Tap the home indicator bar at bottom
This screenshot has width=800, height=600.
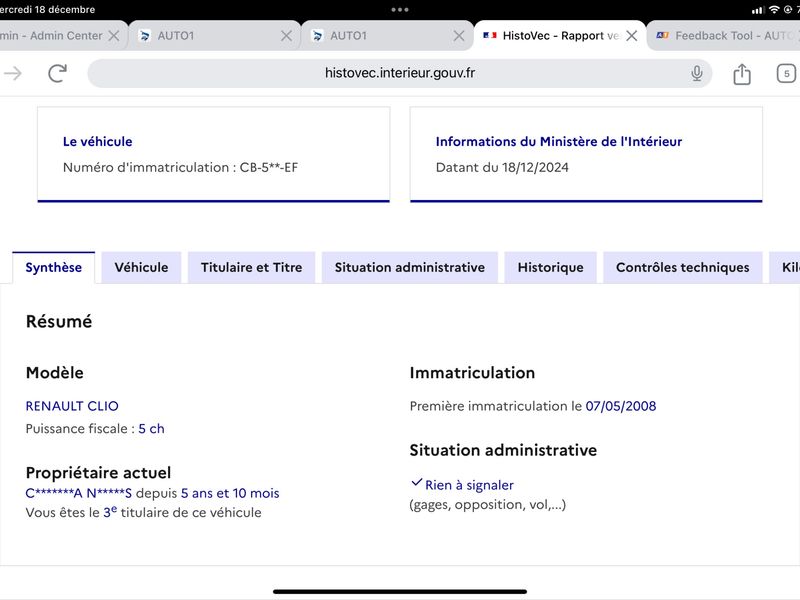[x=399, y=592]
